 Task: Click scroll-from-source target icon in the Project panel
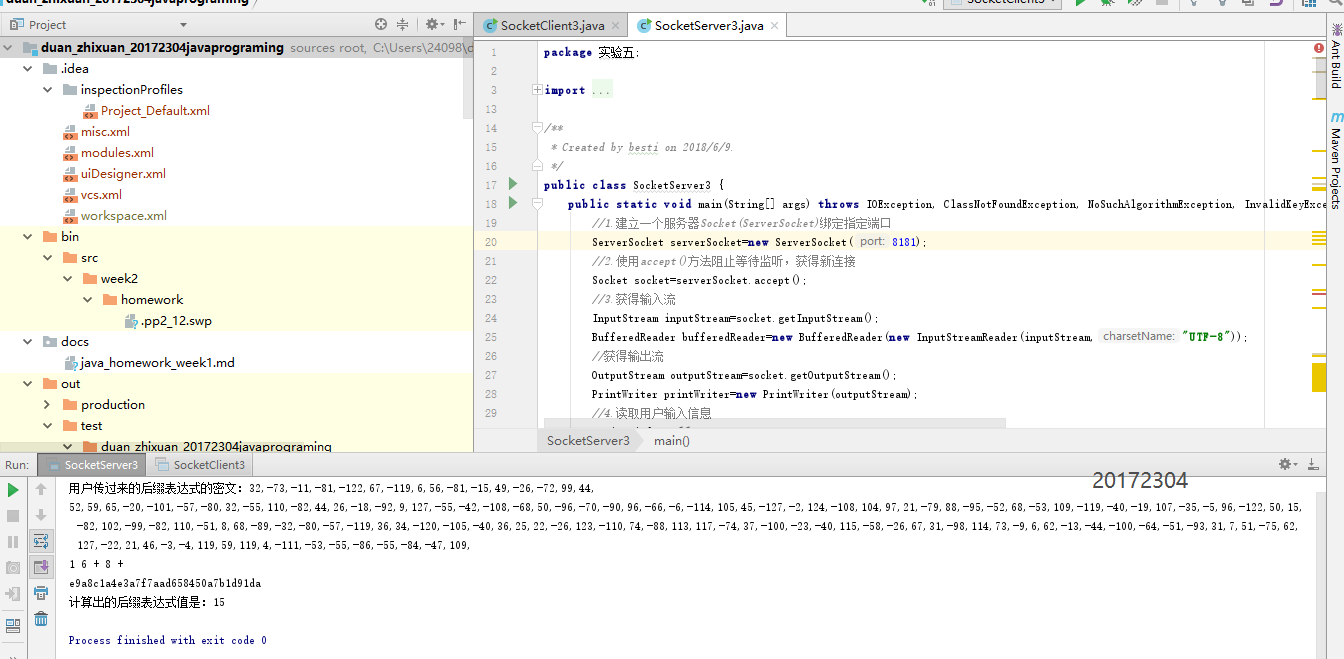point(381,24)
